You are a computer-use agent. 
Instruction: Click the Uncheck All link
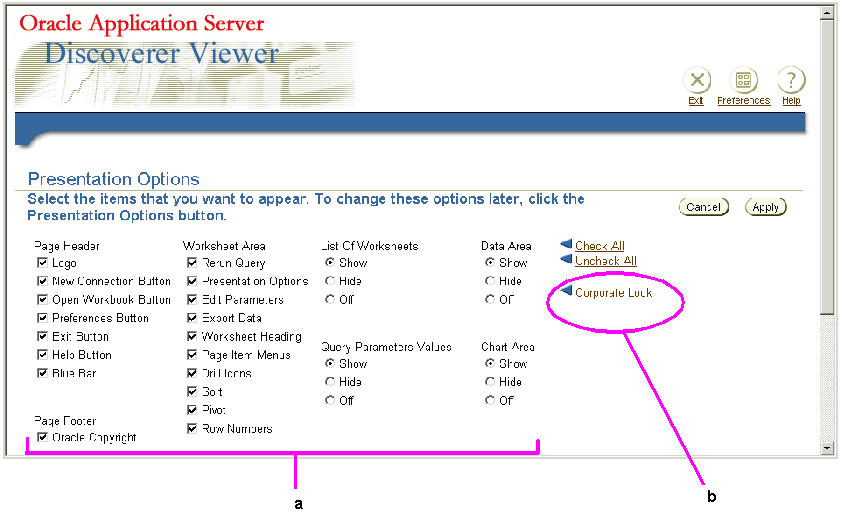(605, 261)
